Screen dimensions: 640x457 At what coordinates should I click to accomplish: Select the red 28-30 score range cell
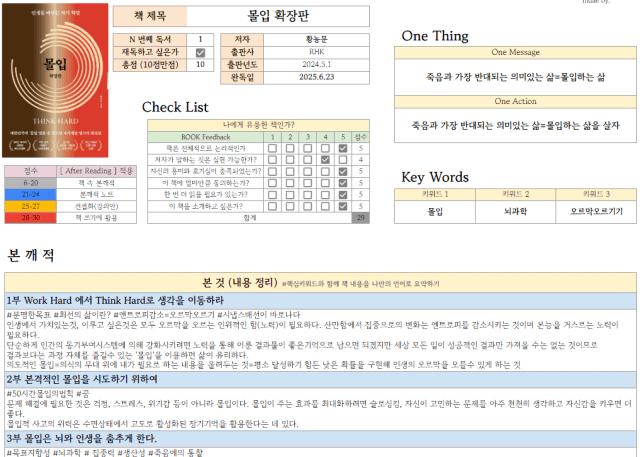[31, 217]
